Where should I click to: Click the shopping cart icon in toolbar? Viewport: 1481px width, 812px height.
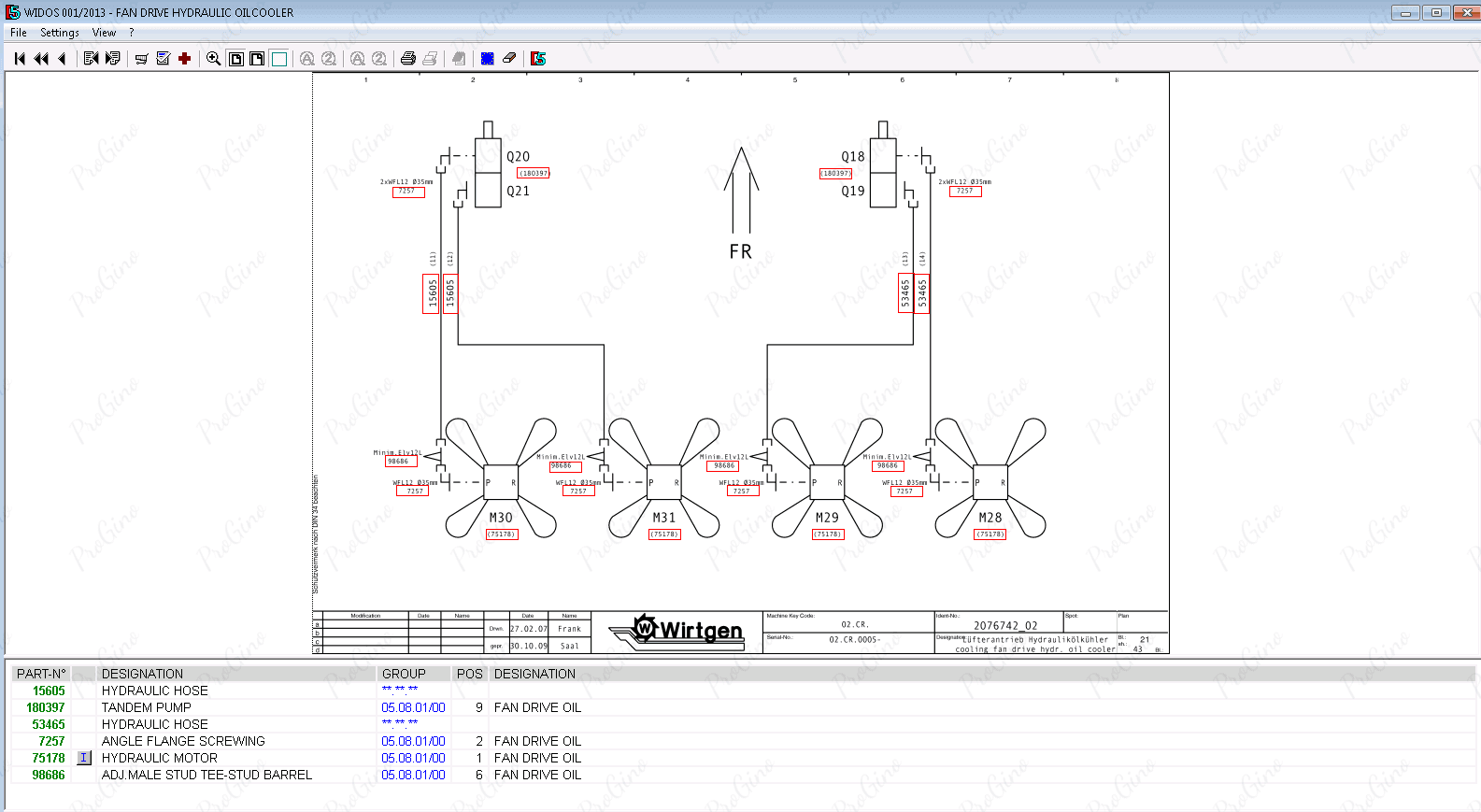click(x=141, y=59)
